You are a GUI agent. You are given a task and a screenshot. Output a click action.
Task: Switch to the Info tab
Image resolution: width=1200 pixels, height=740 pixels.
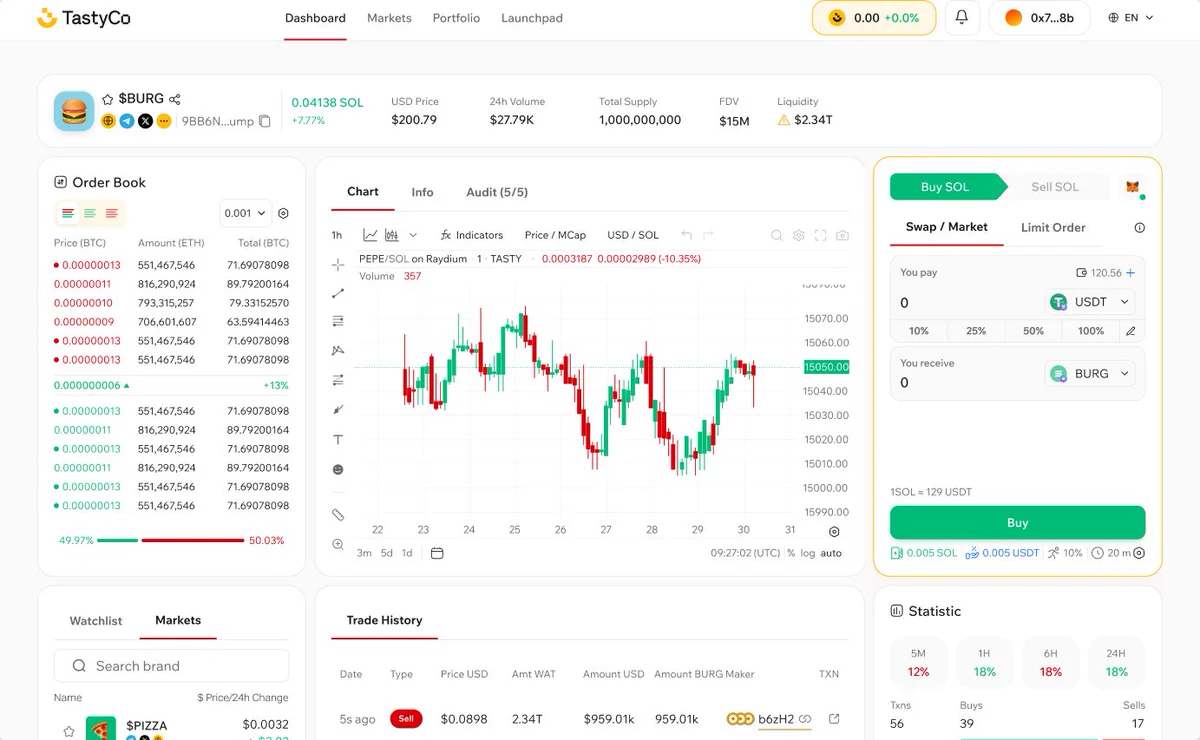click(422, 192)
